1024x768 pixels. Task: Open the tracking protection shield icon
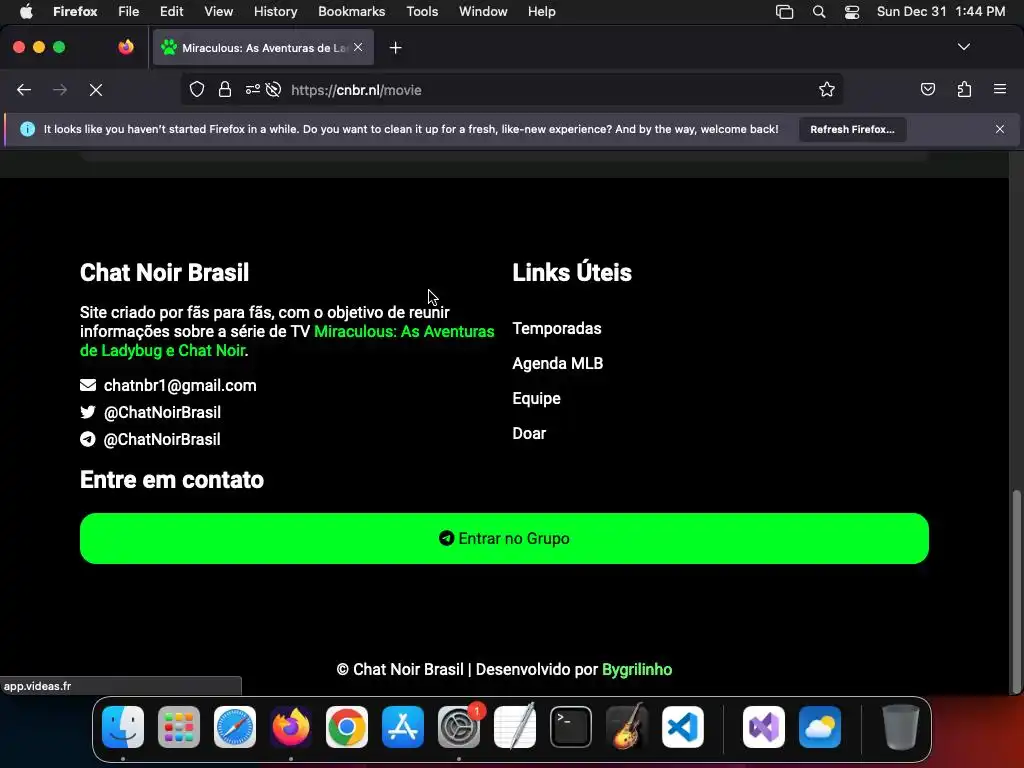pyautogui.click(x=197, y=89)
